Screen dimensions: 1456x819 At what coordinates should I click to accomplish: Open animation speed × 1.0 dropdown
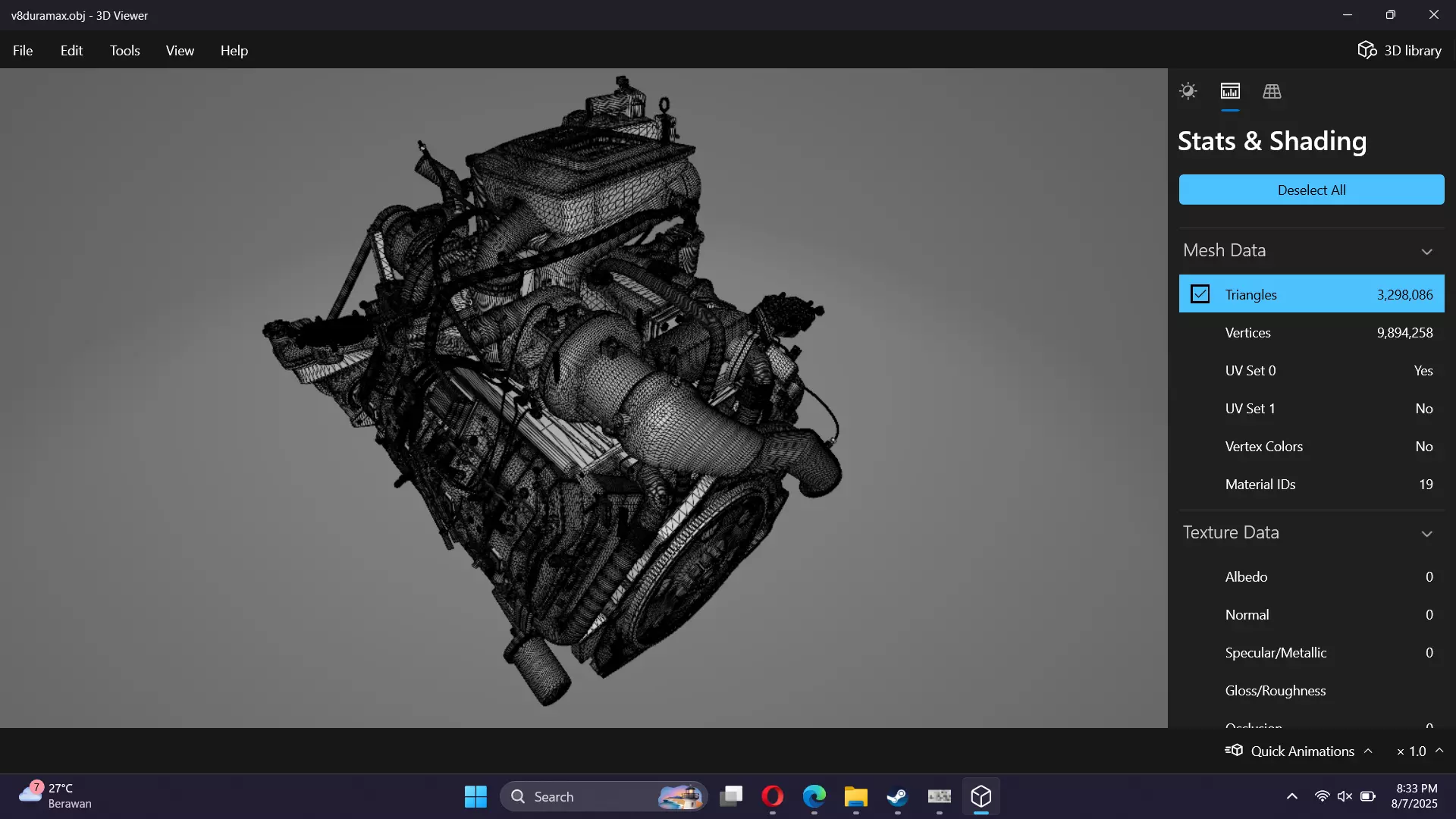(1420, 751)
